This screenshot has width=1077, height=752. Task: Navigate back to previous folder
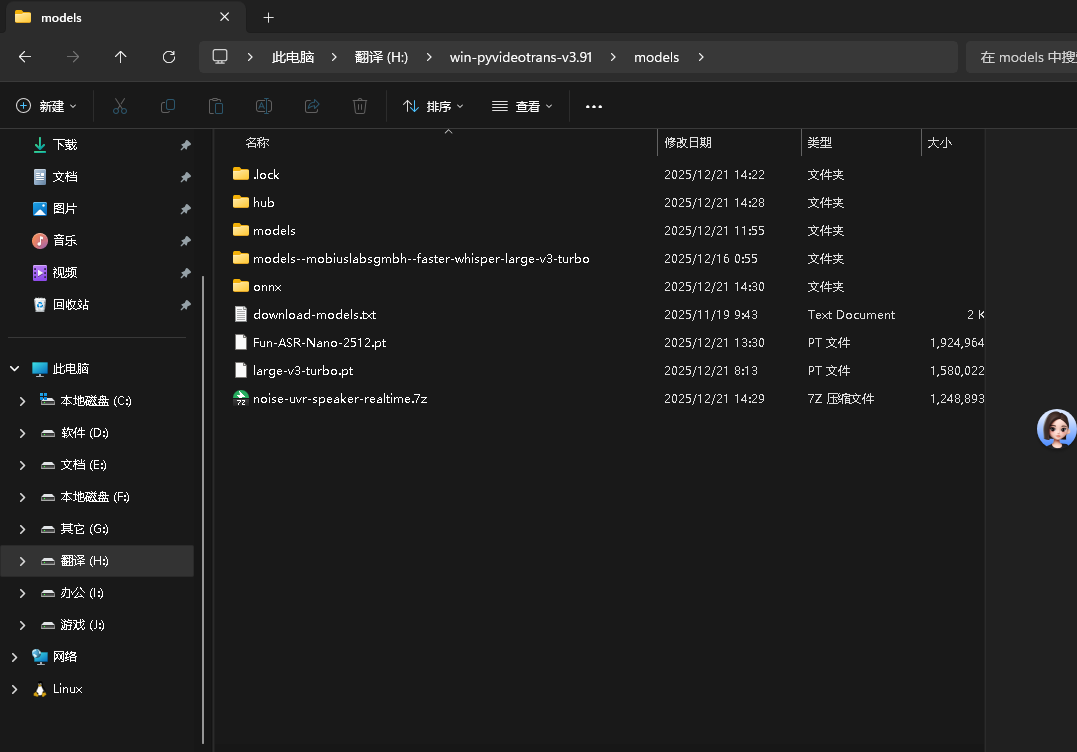point(25,57)
